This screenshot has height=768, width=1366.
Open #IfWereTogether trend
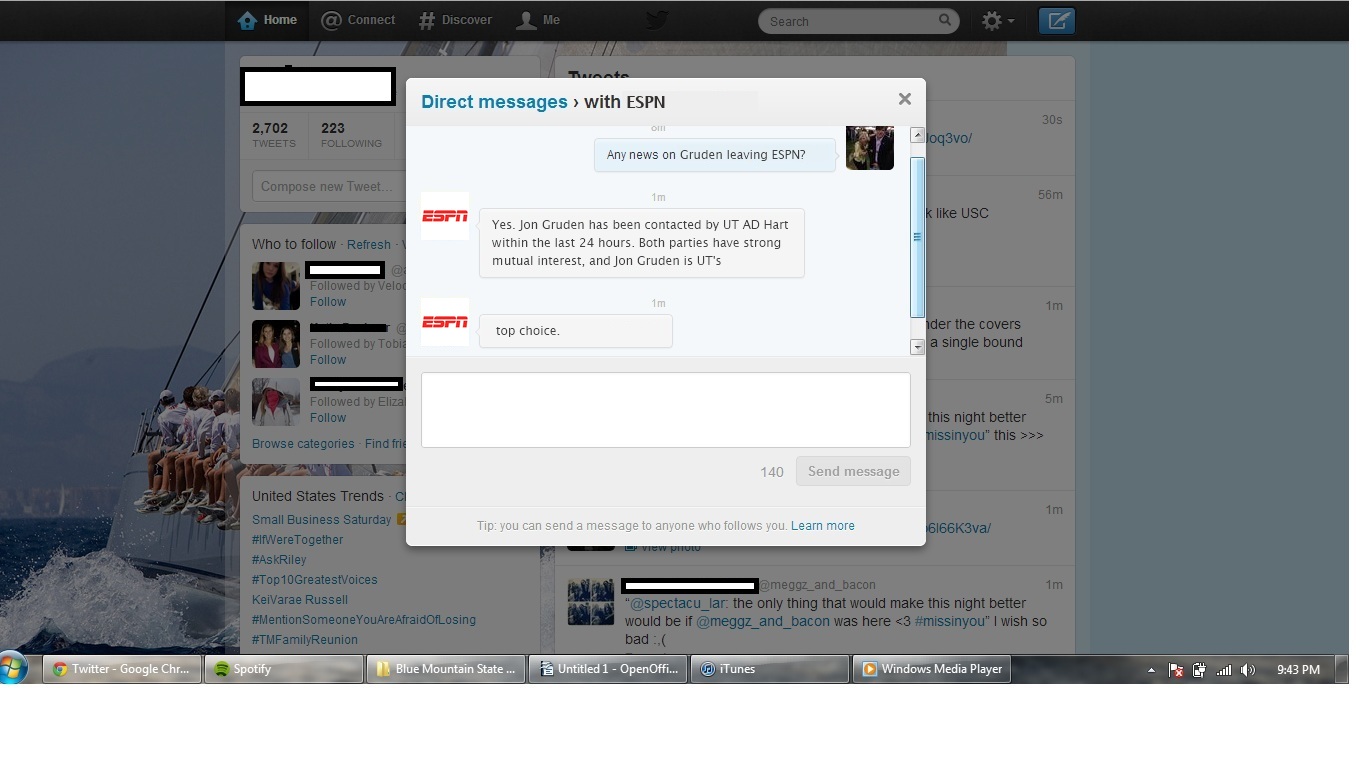298,540
